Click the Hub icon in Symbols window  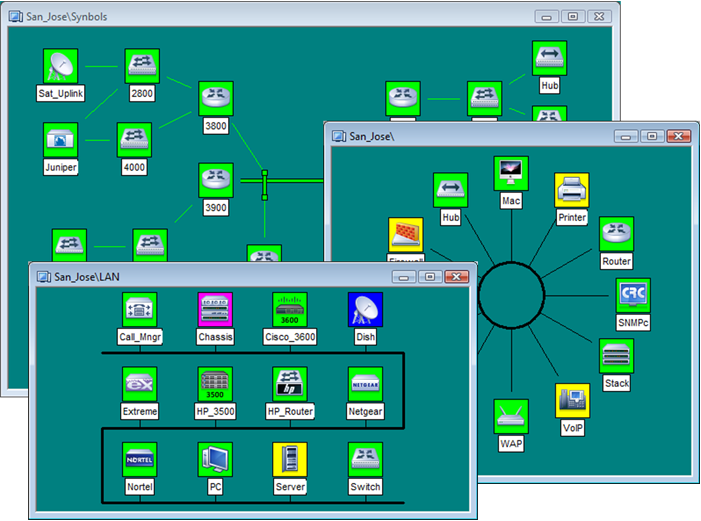pos(549,58)
